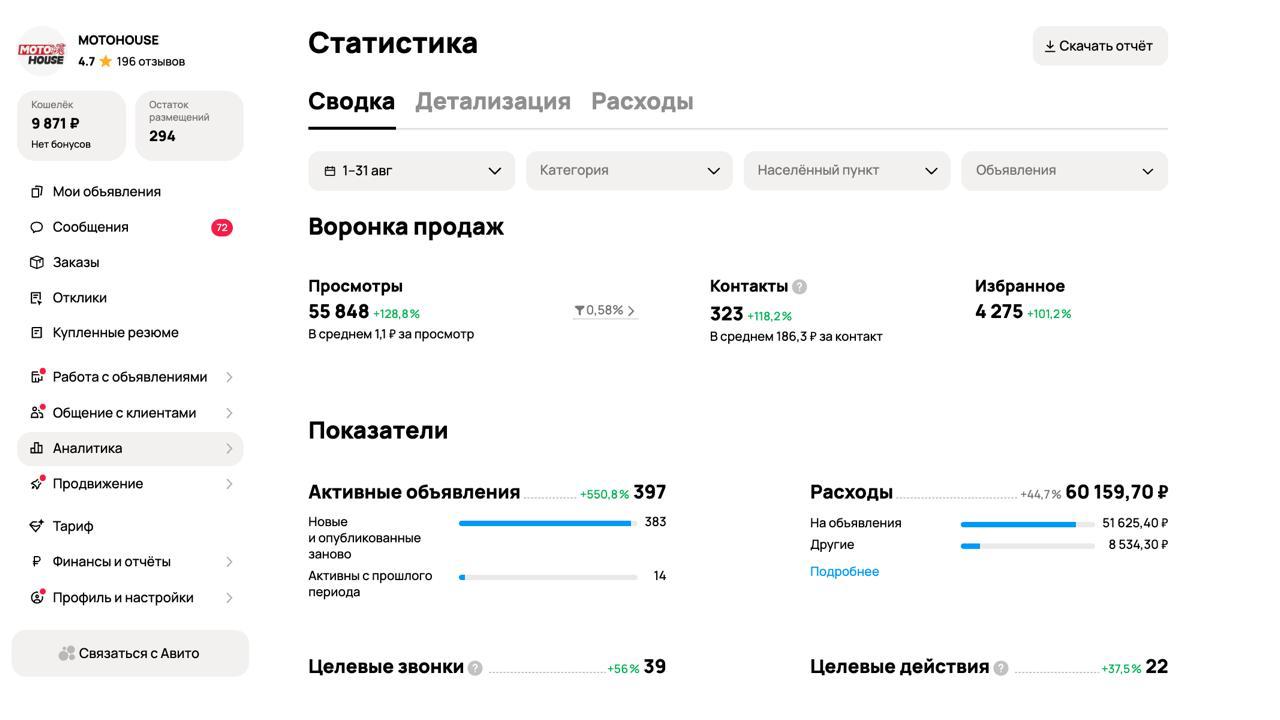The image size is (1280, 720).
Task: Click the Купленные резюме icon
Action: pyautogui.click(x=37, y=332)
